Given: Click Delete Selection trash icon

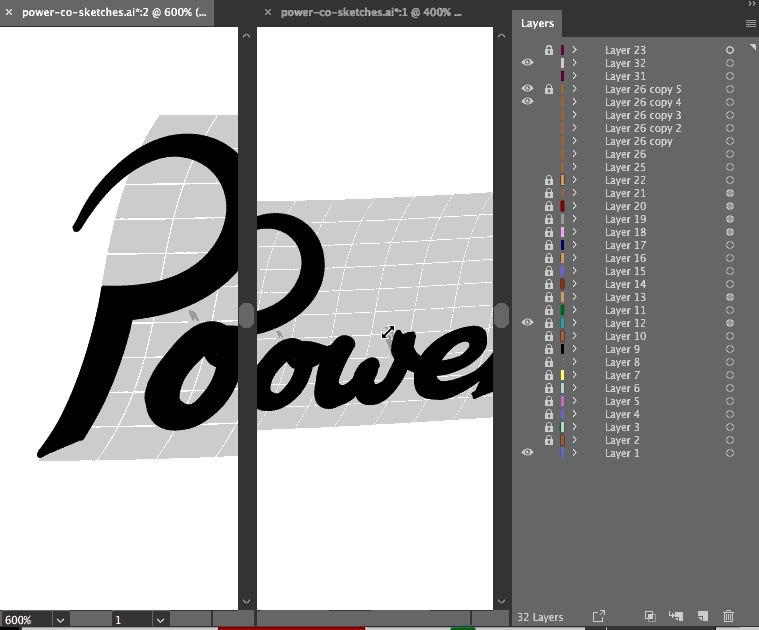Looking at the screenshot, I should [728, 616].
